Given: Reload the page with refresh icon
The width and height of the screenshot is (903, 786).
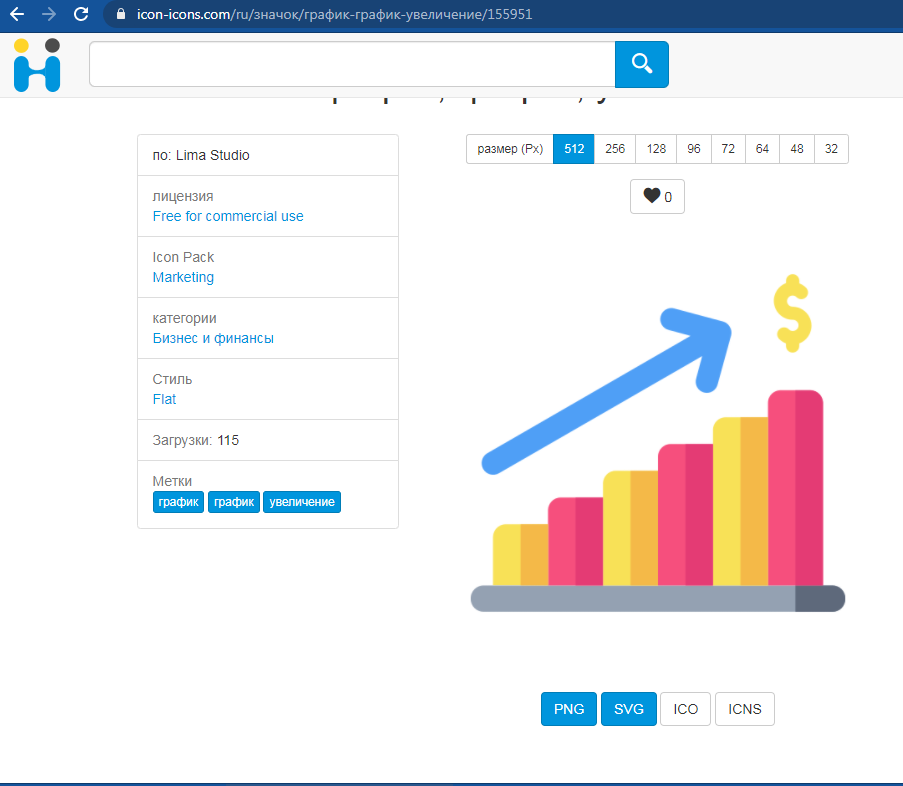Looking at the screenshot, I should pyautogui.click(x=82, y=15).
